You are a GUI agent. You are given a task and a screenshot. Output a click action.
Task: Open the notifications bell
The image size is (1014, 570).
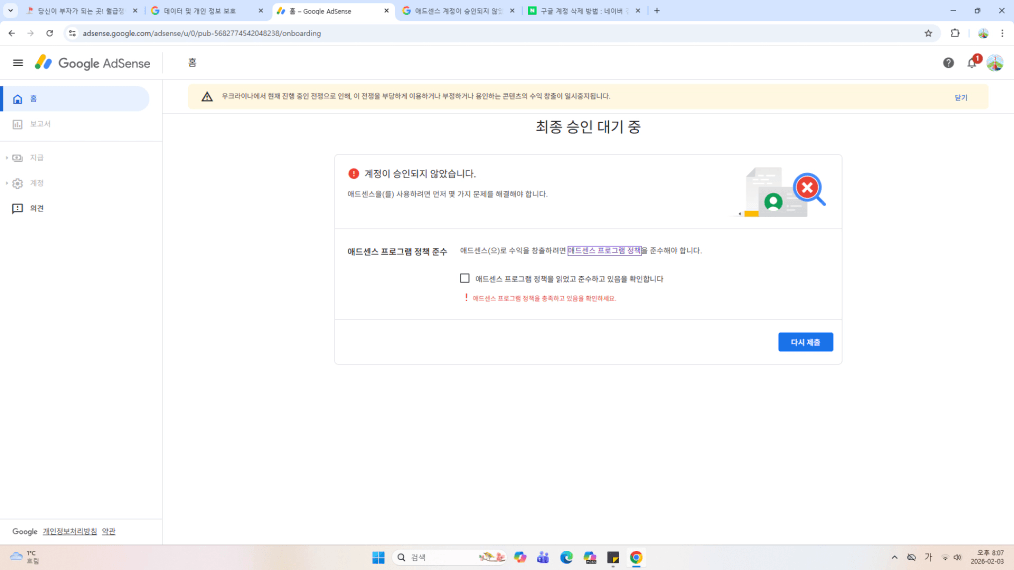coord(972,63)
